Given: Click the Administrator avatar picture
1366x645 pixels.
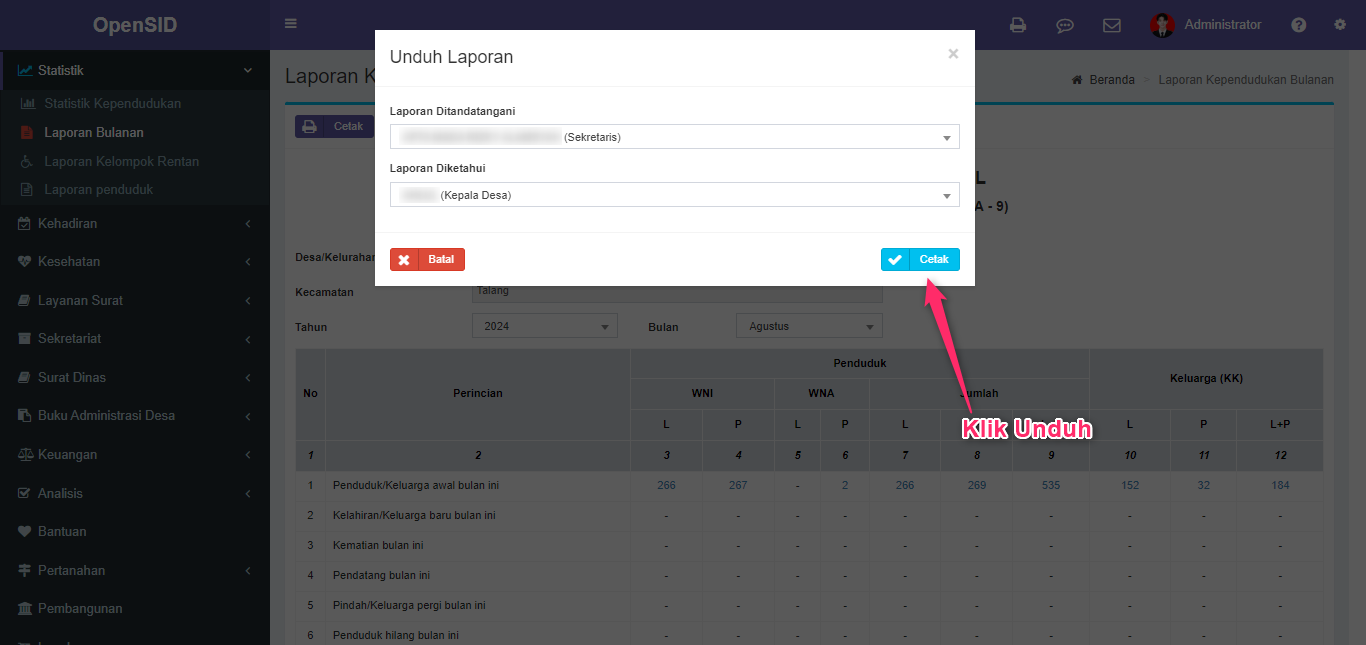Looking at the screenshot, I should click(1161, 25).
